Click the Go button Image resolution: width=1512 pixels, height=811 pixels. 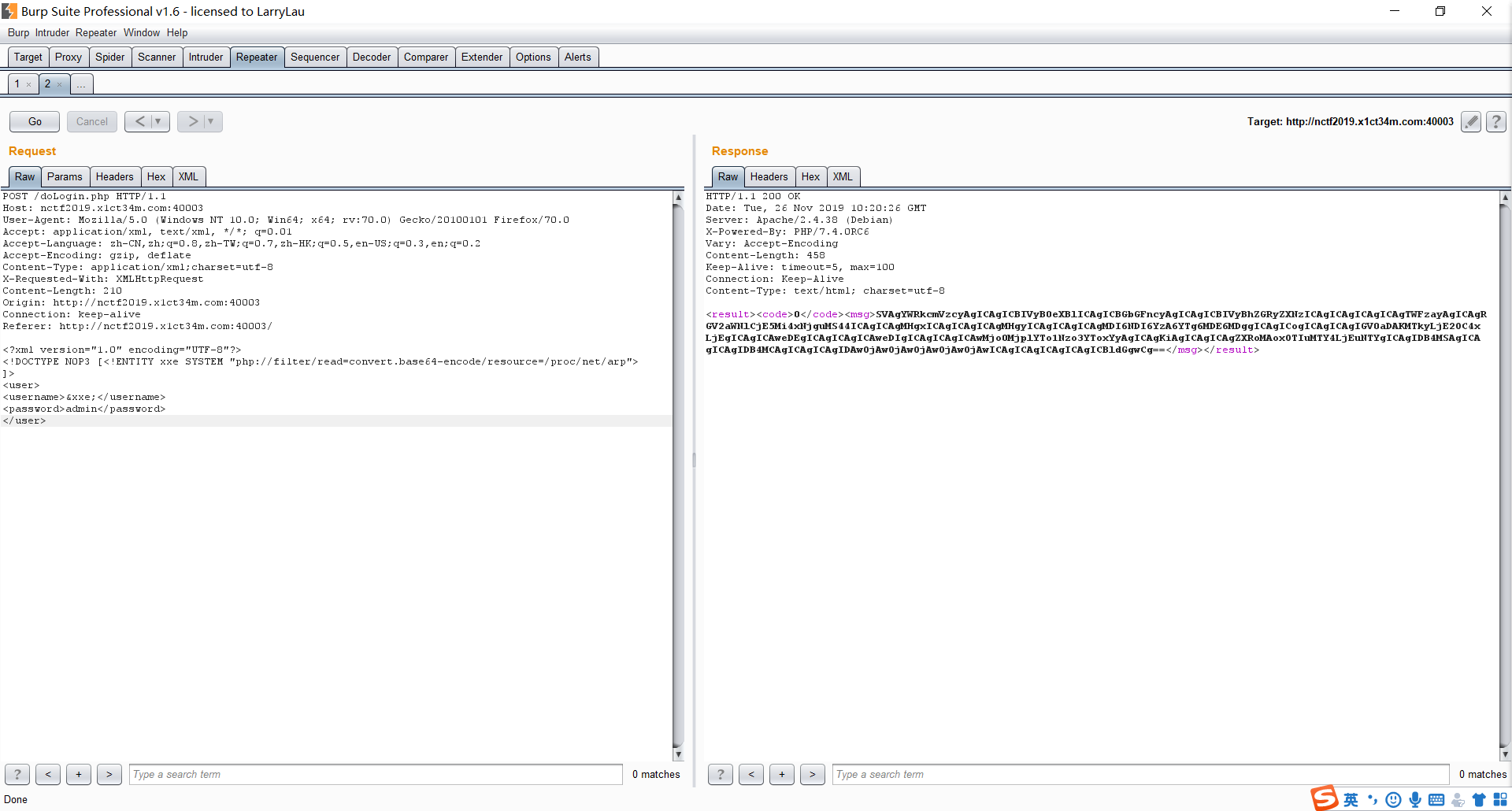(x=35, y=121)
